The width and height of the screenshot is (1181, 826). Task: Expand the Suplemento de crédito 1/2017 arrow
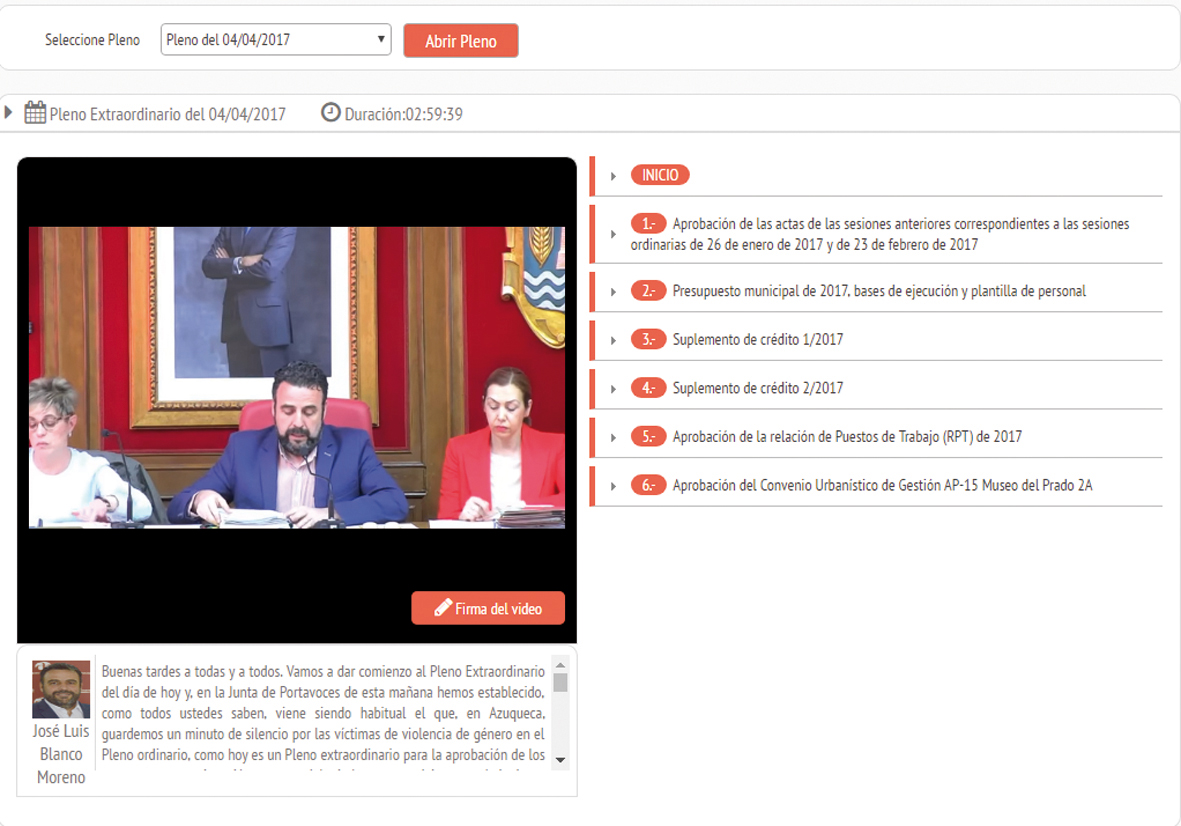click(x=613, y=340)
